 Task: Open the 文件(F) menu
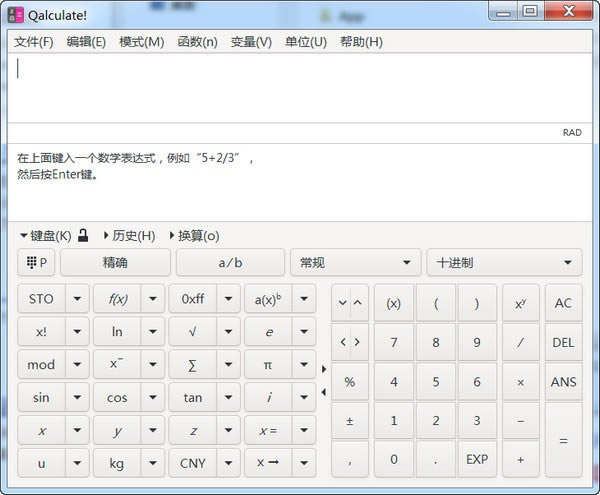coord(34,42)
